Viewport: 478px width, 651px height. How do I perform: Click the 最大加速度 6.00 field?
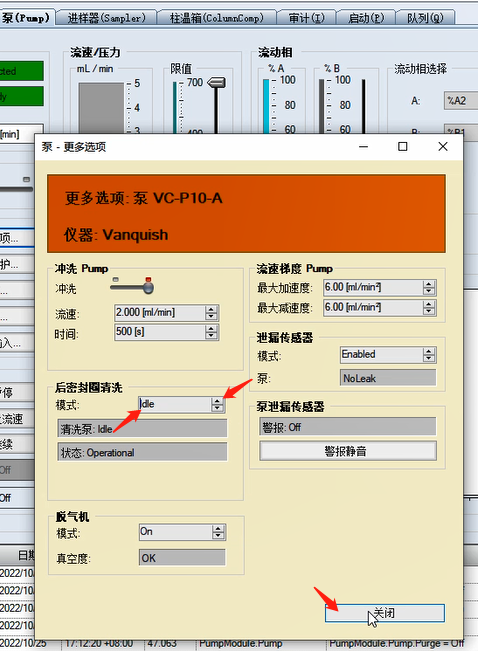coord(373,287)
